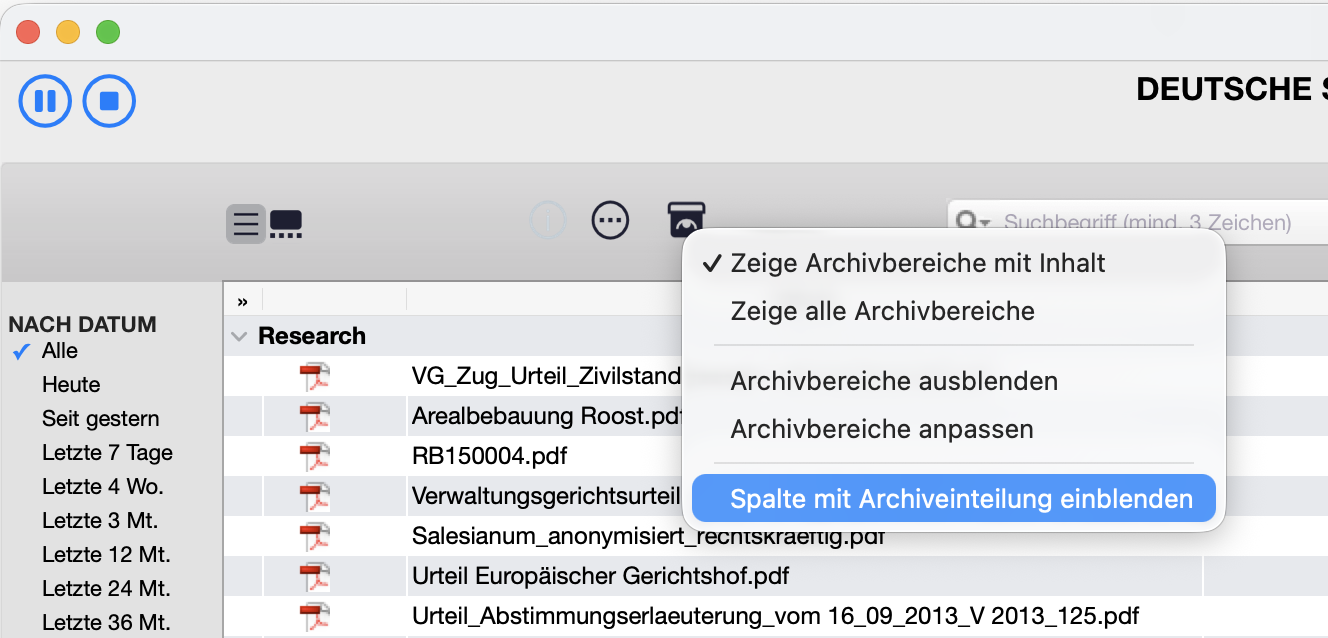This screenshot has width=1328, height=638.
Task: Click the Research group title
Action: 312,336
